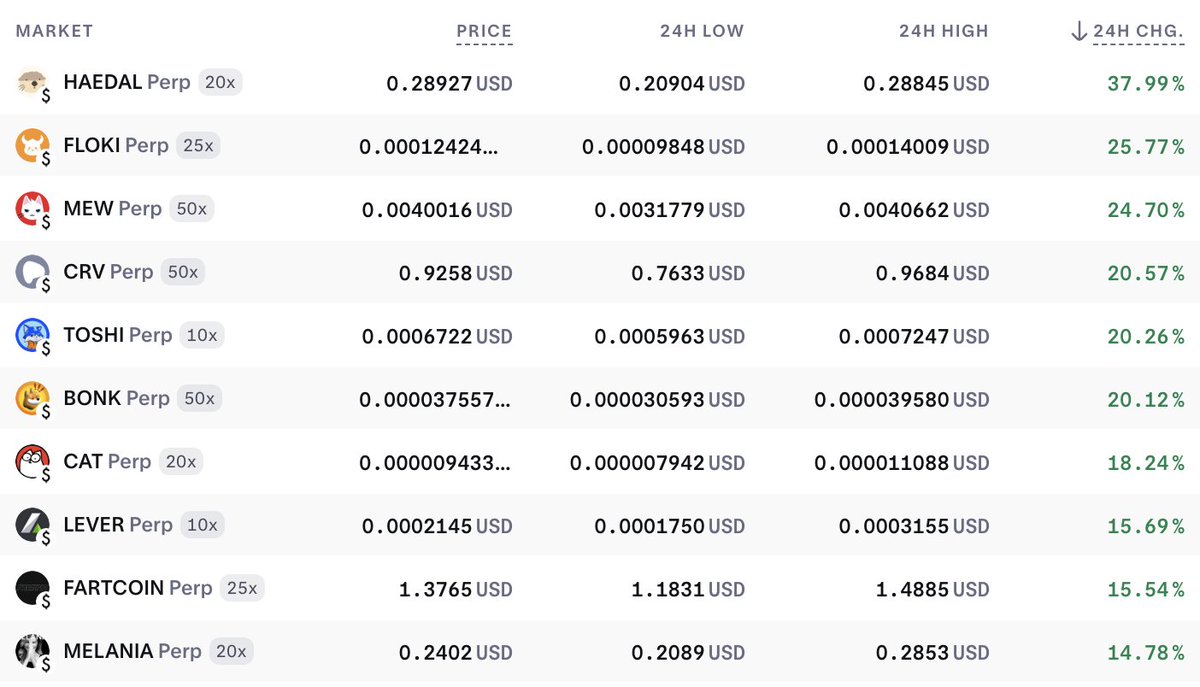Click the 50x leverage badge for MEW
This screenshot has height=687, width=1200.
click(x=191, y=209)
